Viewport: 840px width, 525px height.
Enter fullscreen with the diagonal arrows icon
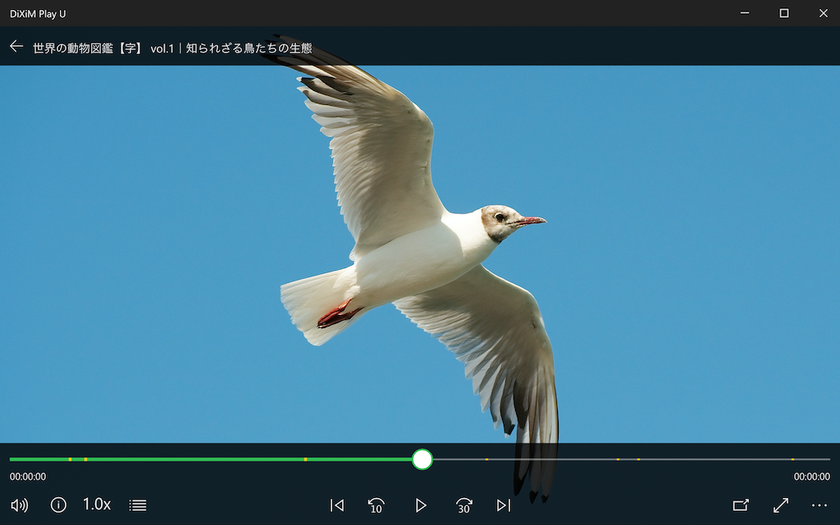coord(781,505)
